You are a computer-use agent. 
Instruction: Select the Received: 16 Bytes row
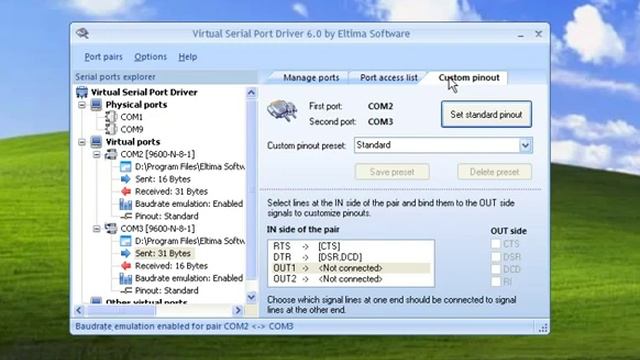(171, 266)
